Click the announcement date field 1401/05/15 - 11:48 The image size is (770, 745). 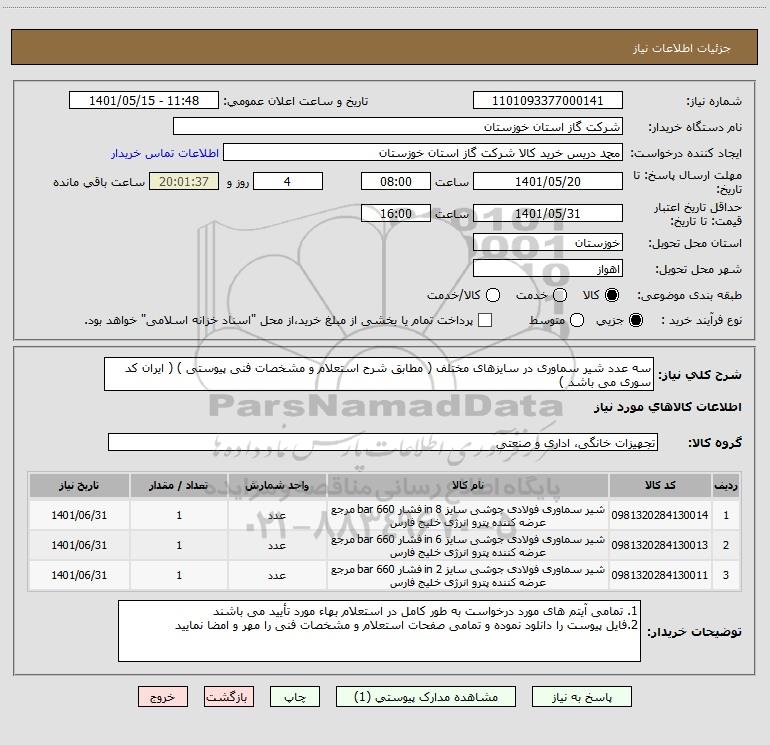144,101
